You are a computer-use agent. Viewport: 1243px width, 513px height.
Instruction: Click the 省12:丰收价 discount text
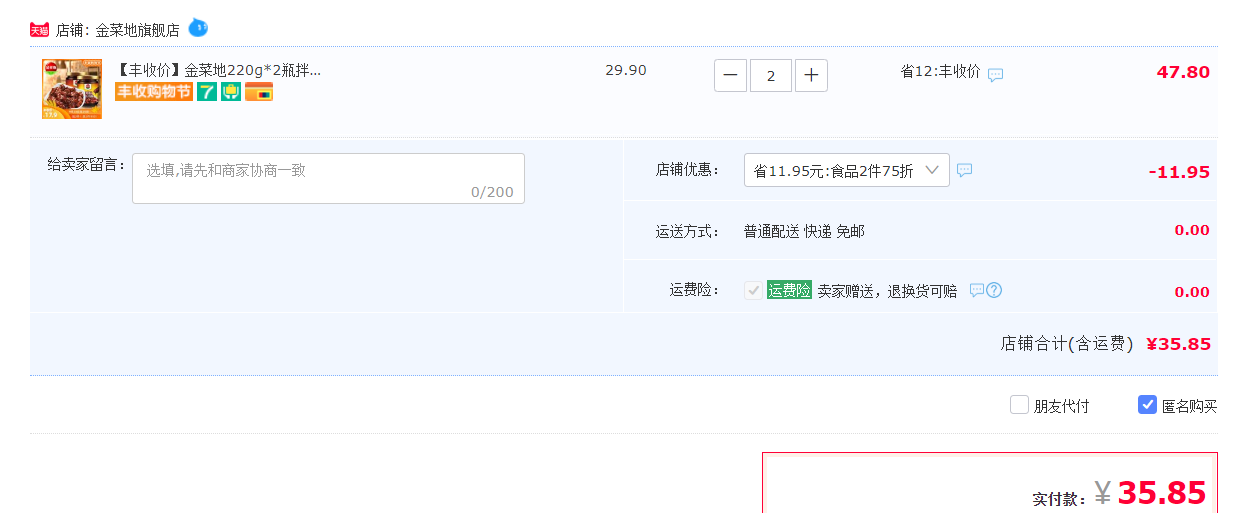pyautogui.click(x=940, y=72)
